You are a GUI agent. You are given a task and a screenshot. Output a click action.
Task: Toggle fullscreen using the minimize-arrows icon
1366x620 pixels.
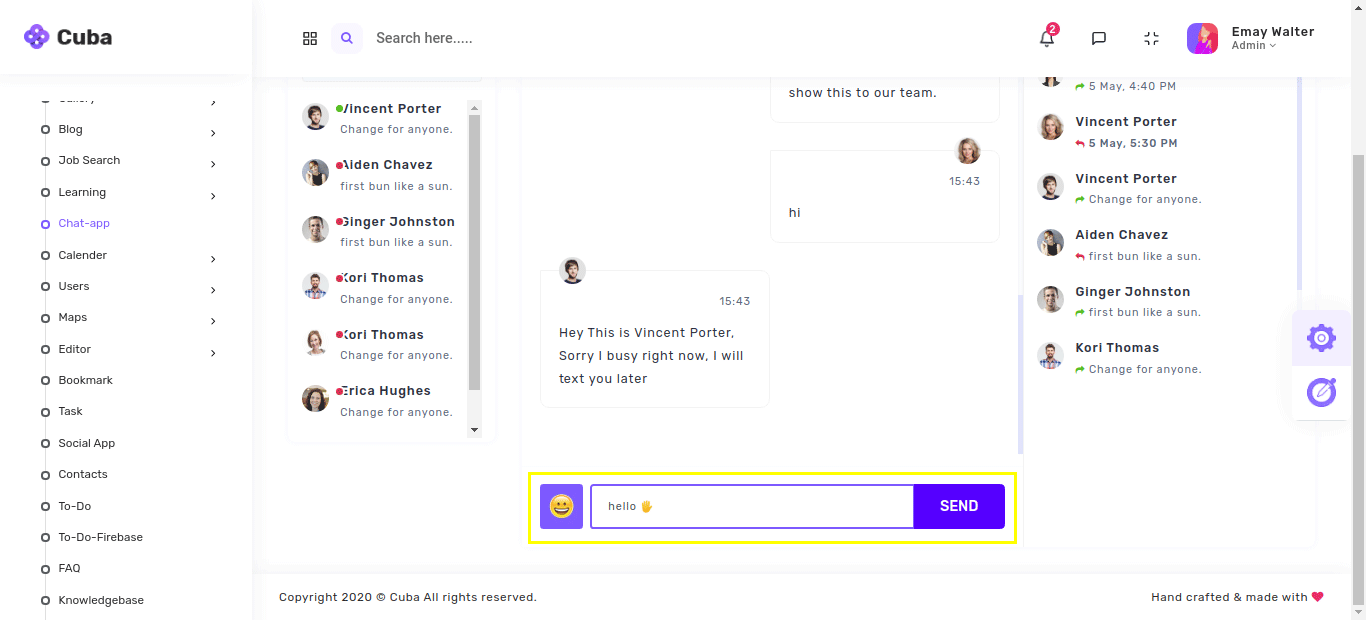pos(1151,39)
